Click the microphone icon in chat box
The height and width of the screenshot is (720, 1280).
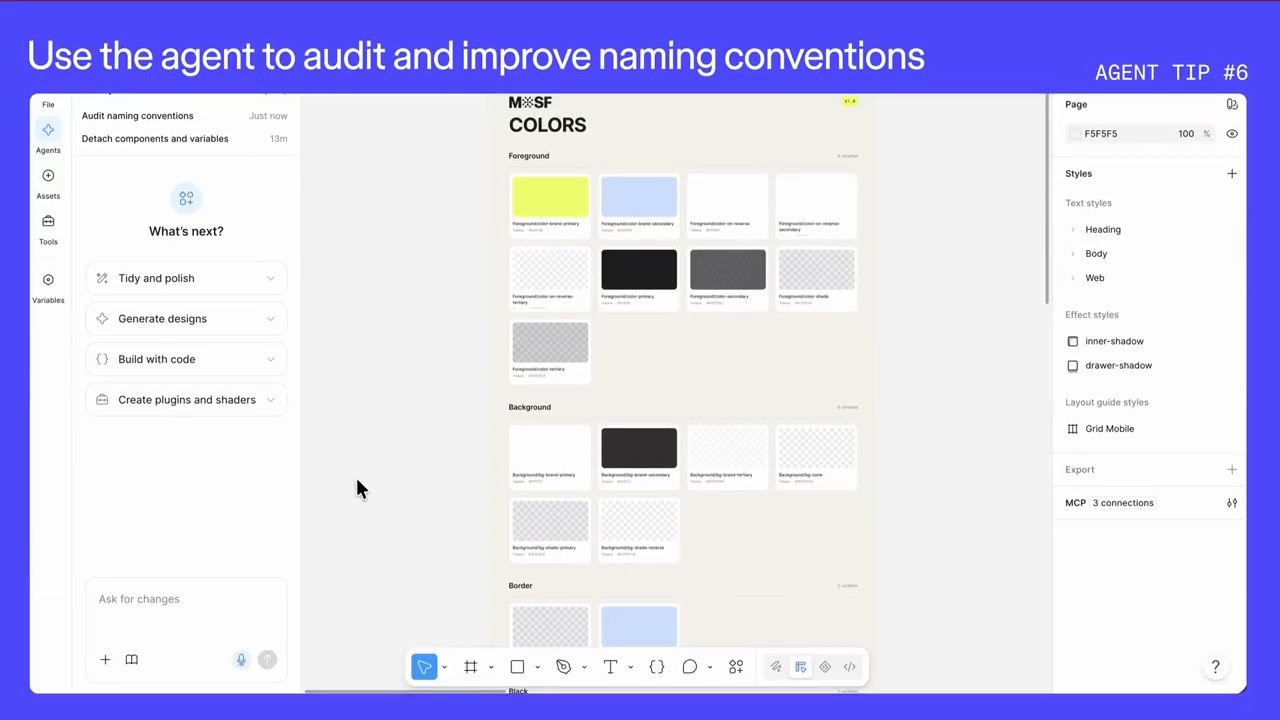[241, 659]
